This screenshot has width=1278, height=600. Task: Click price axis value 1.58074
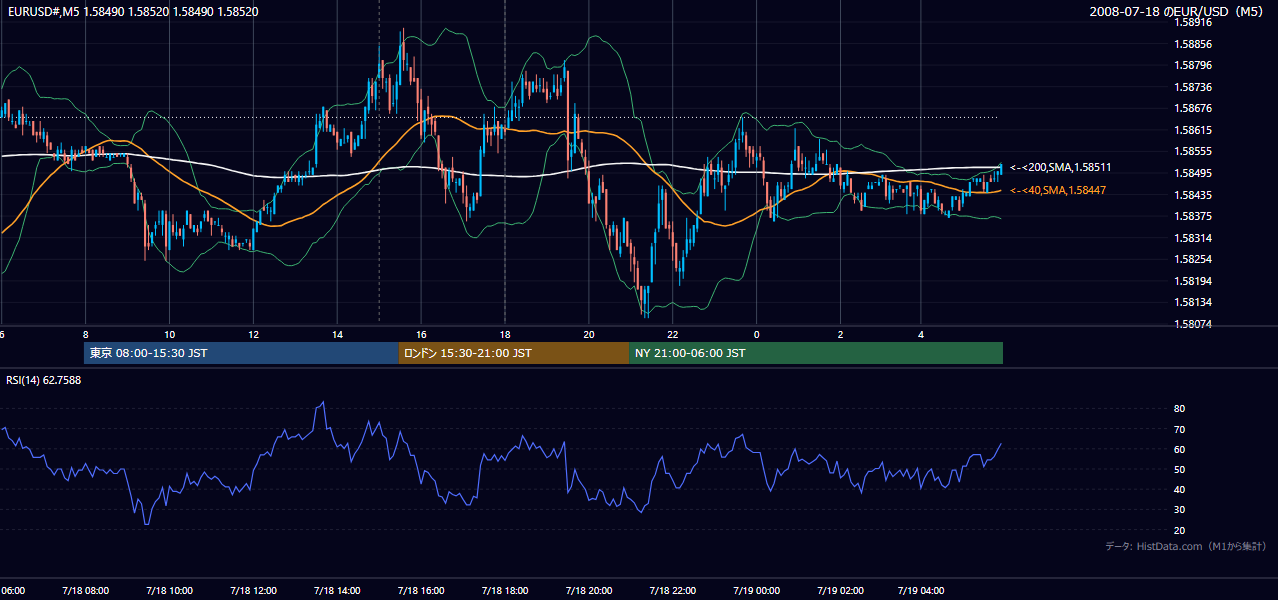click(1192, 324)
